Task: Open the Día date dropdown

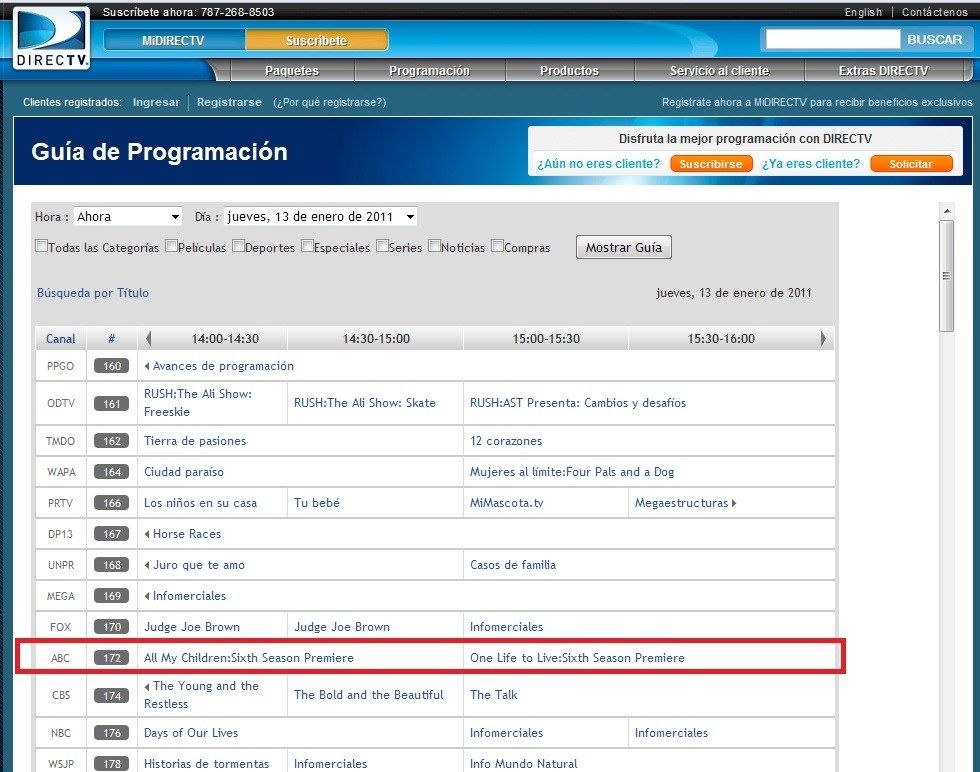Action: [x=321, y=216]
